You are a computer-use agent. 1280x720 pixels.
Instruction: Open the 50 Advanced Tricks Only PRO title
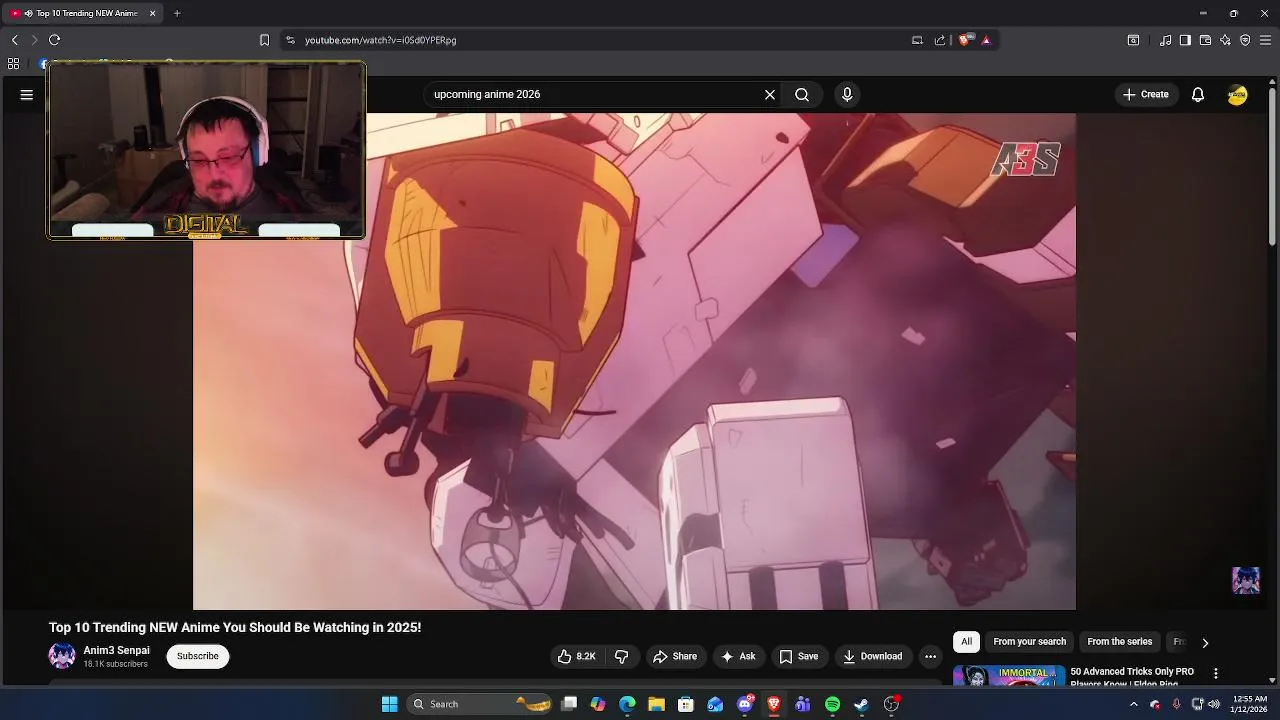pyautogui.click(x=1132, y=677)
